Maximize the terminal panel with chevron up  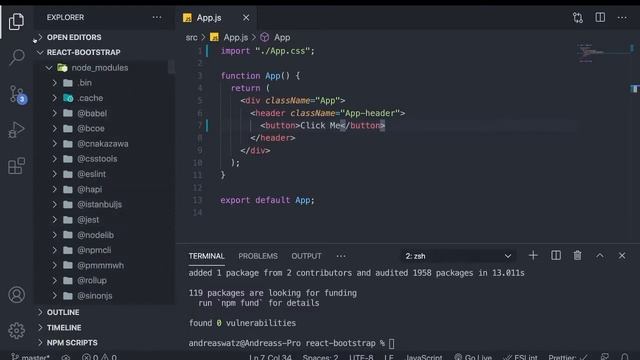[x=600, y=256]
